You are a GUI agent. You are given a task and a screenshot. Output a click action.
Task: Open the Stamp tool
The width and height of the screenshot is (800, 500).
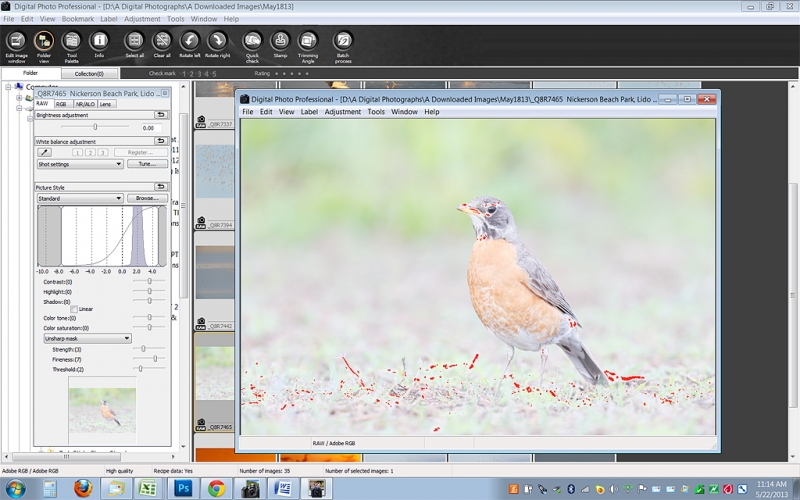coord(280,45)
